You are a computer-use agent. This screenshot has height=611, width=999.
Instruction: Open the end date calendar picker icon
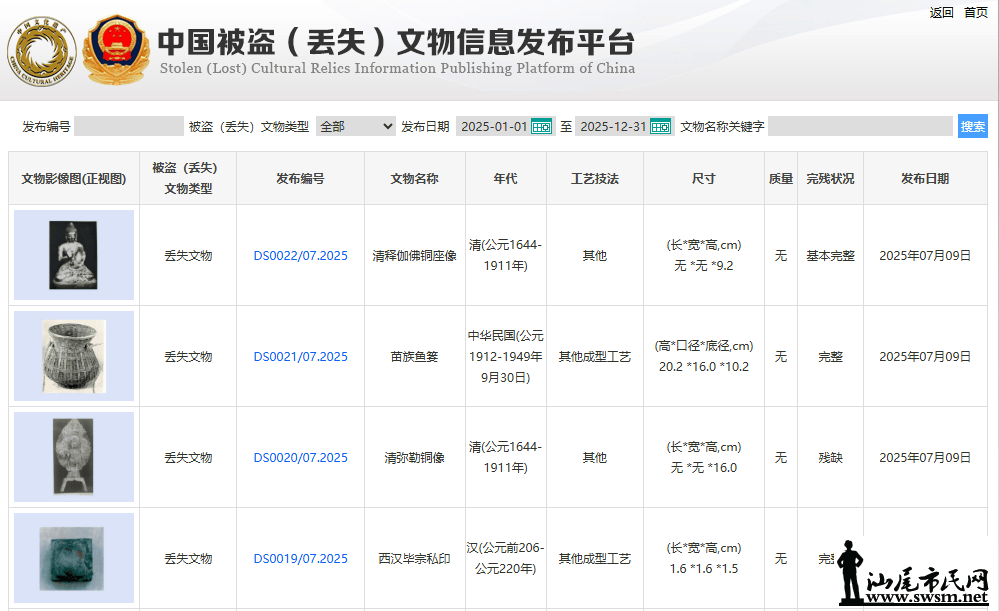[660, 126]
